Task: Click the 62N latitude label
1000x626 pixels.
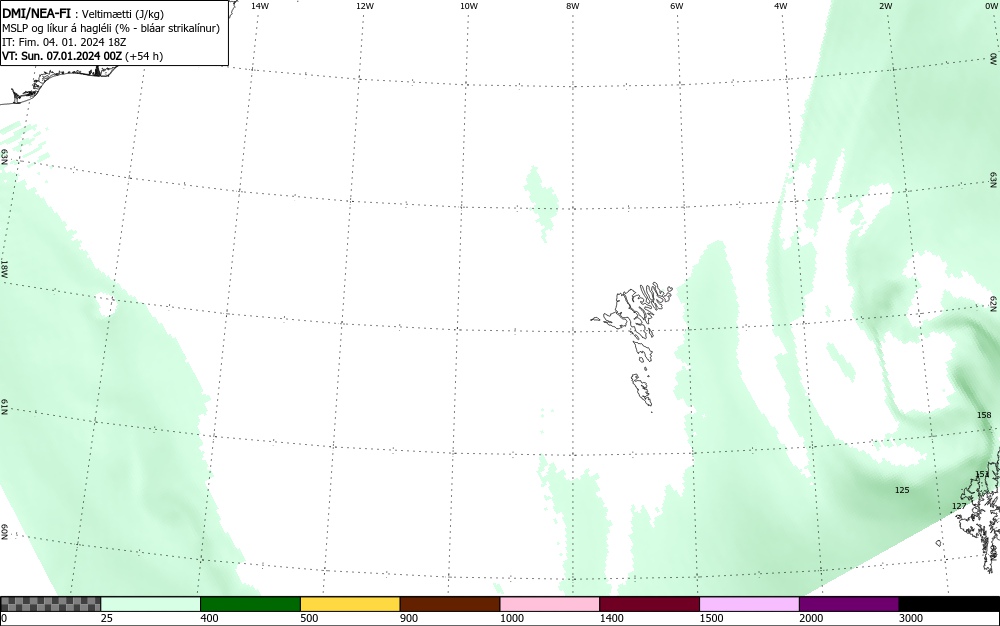Action: coord(994,304)
